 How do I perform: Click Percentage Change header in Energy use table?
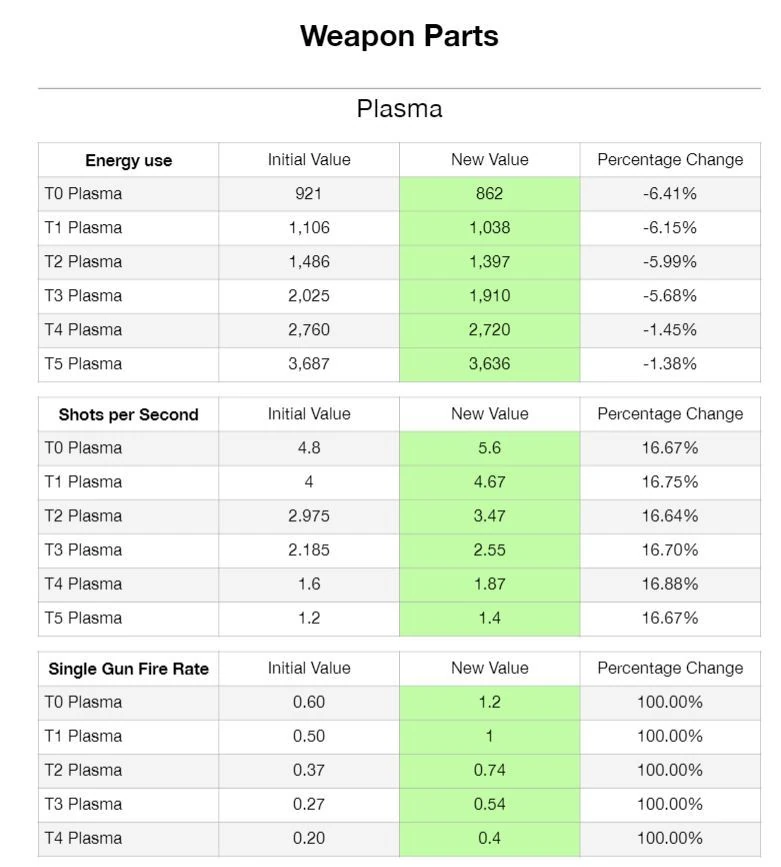pos(669,160)
